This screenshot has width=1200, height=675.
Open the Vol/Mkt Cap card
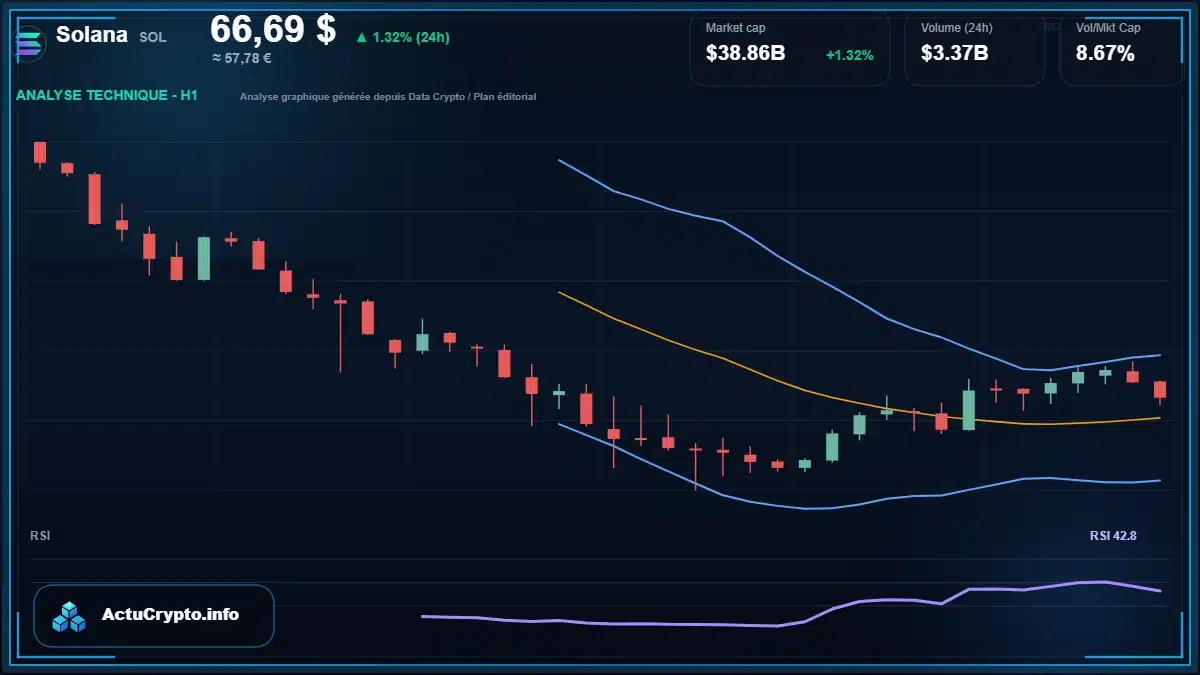(1122, 48)
